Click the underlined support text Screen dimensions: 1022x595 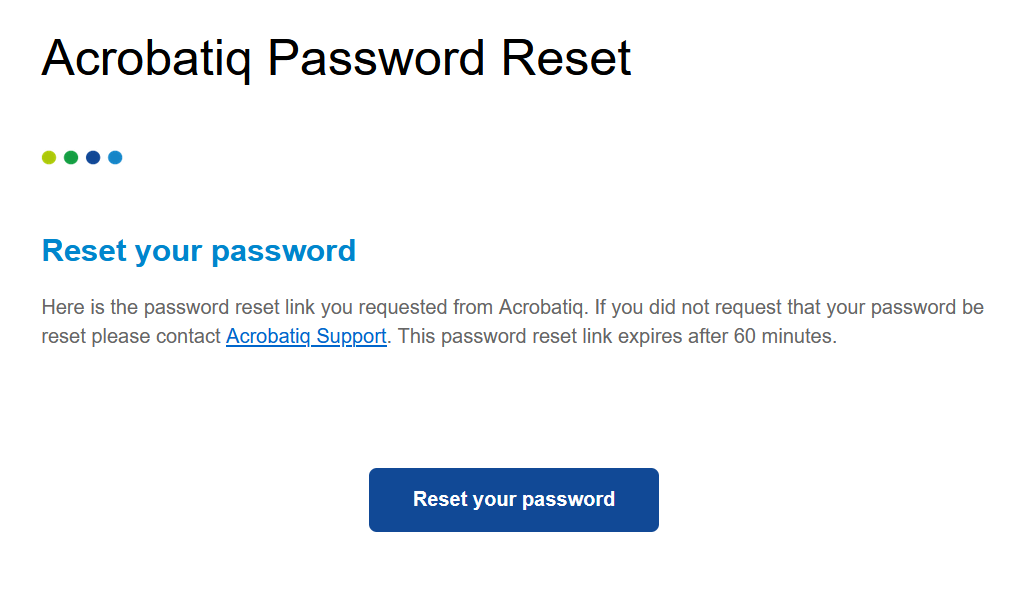tap(305, 336)
